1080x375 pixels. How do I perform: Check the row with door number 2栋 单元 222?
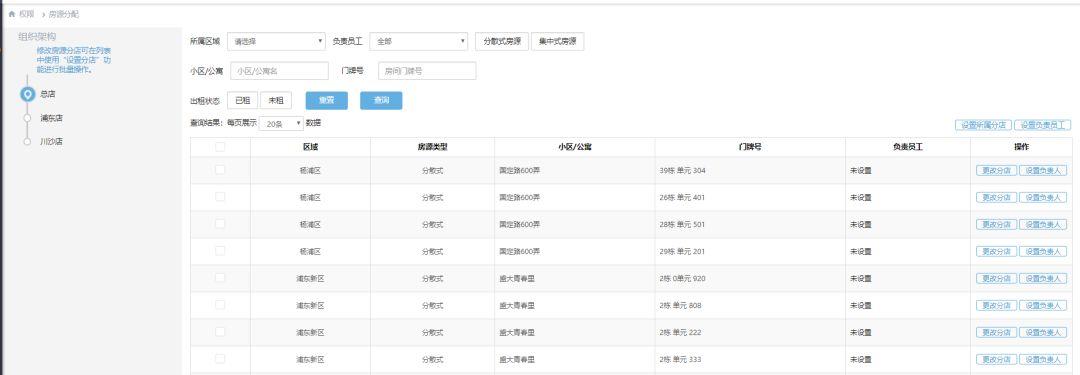[220, 332]
